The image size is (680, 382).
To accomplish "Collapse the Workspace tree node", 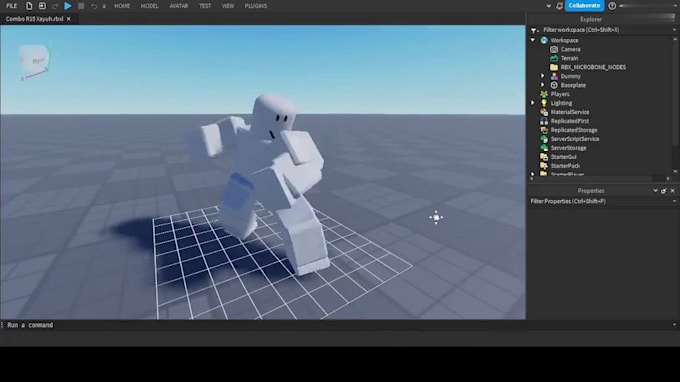I will [533, 40].
